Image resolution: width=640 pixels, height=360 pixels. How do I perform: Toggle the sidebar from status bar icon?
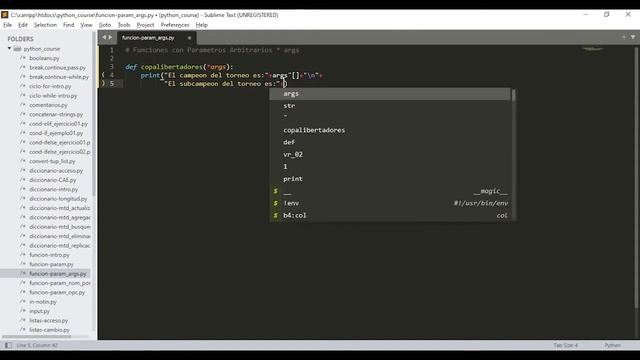pos(8,345)
